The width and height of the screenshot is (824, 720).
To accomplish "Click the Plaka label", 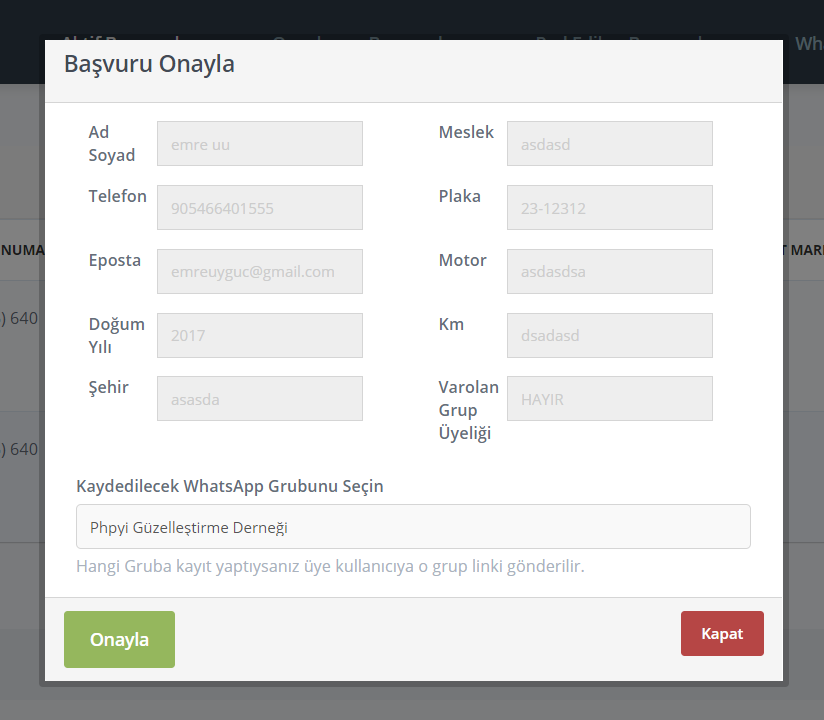I will [x=459, y=196].
